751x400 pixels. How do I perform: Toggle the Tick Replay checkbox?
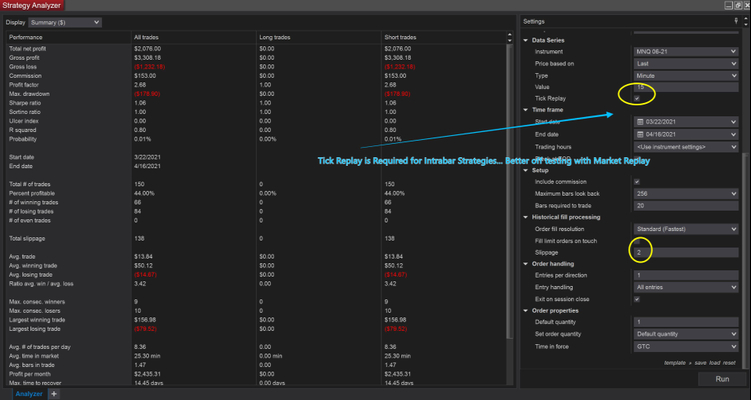pos(637,98)
